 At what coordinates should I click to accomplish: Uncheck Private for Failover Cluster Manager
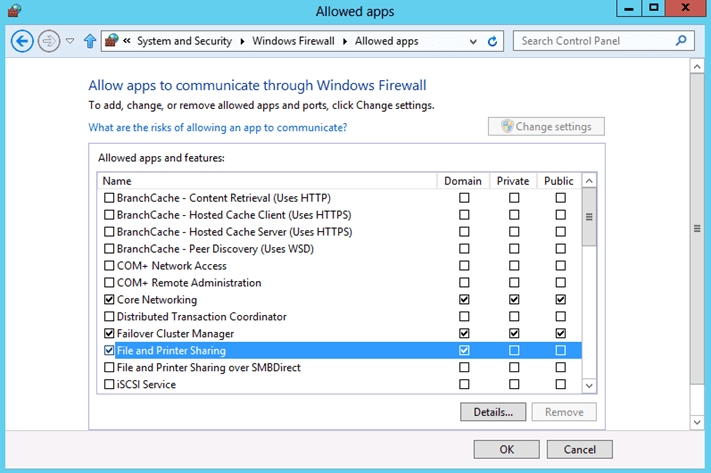[514, 333]
